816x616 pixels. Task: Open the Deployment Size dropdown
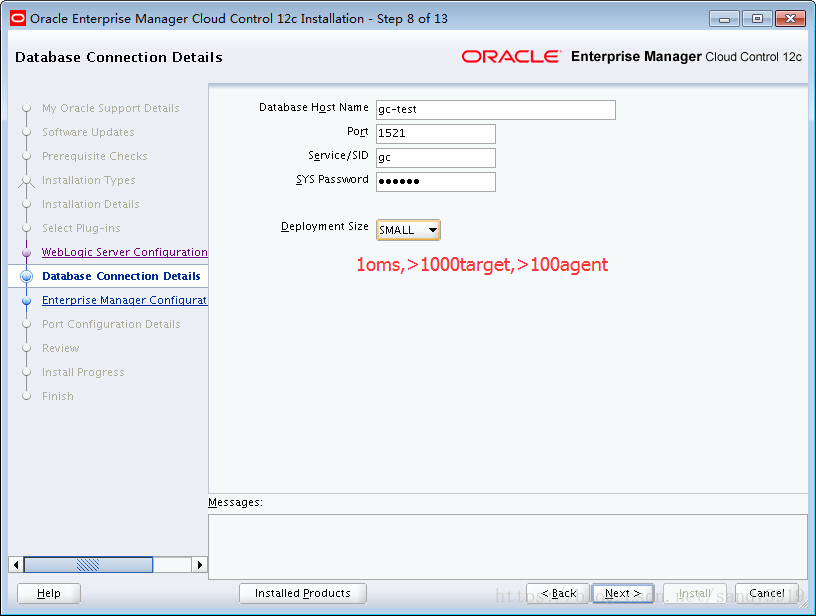tap(408, 230)
